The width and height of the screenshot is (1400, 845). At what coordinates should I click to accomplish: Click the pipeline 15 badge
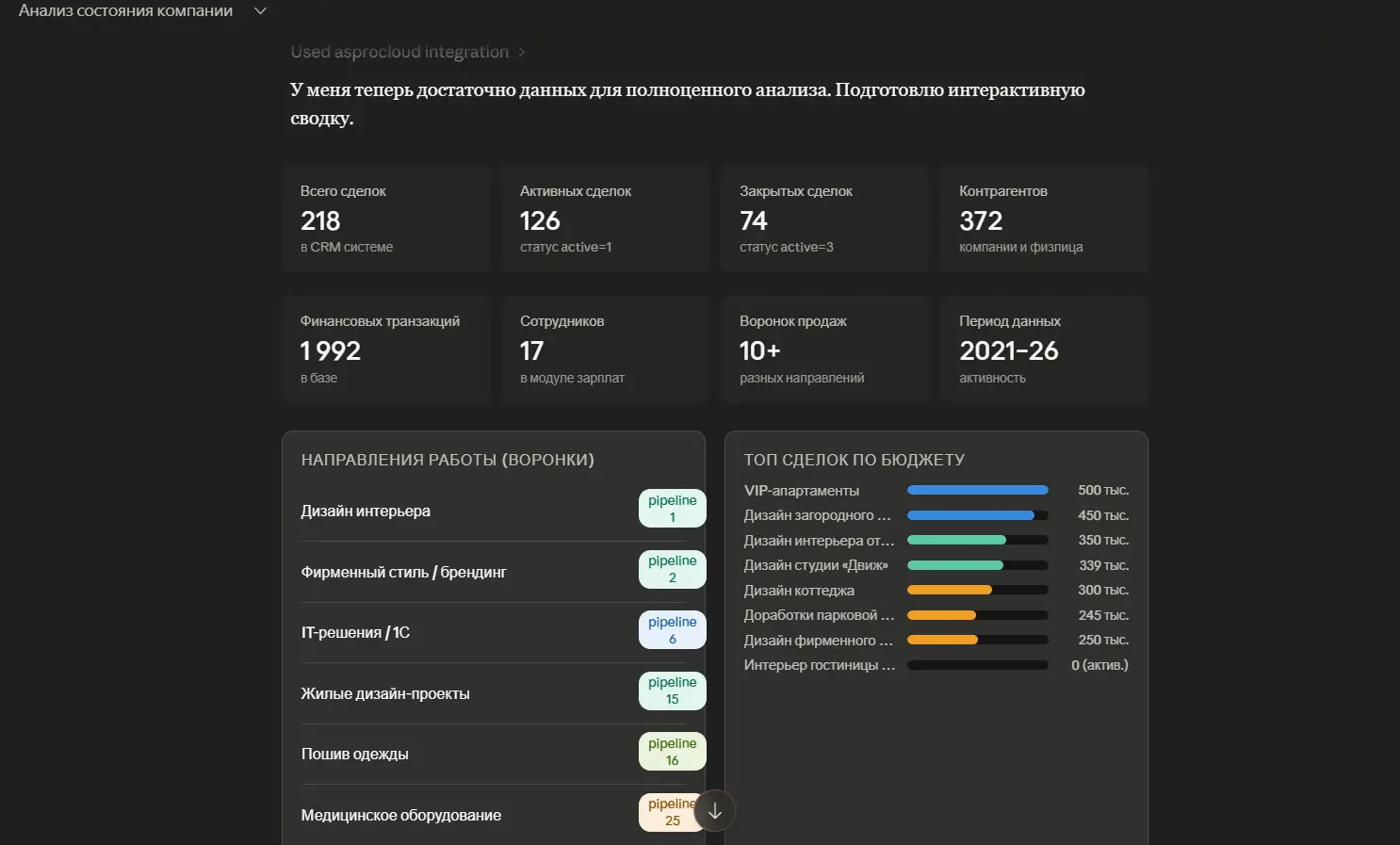point(672,691)
